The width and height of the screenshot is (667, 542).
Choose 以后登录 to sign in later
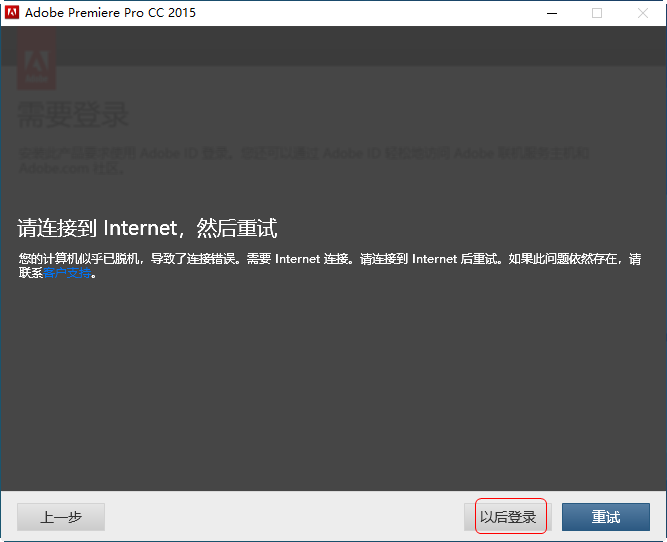click(x=509, y=517)
